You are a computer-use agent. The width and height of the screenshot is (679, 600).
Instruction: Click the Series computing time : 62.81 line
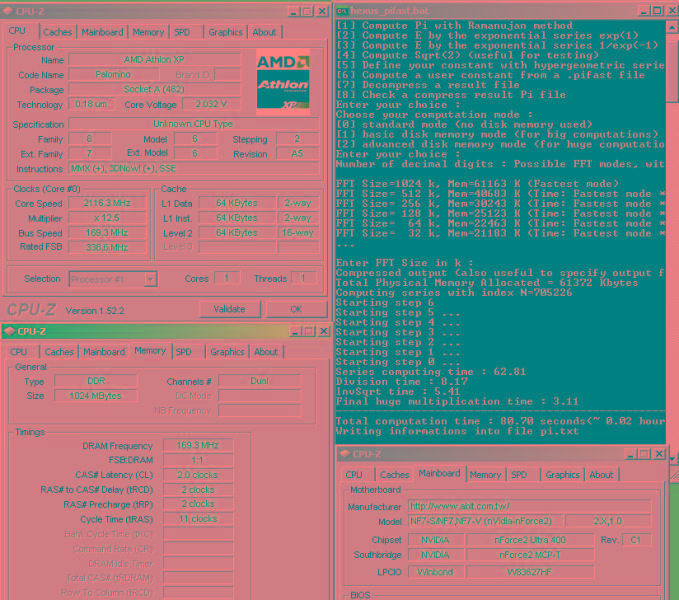pos(431,372)
